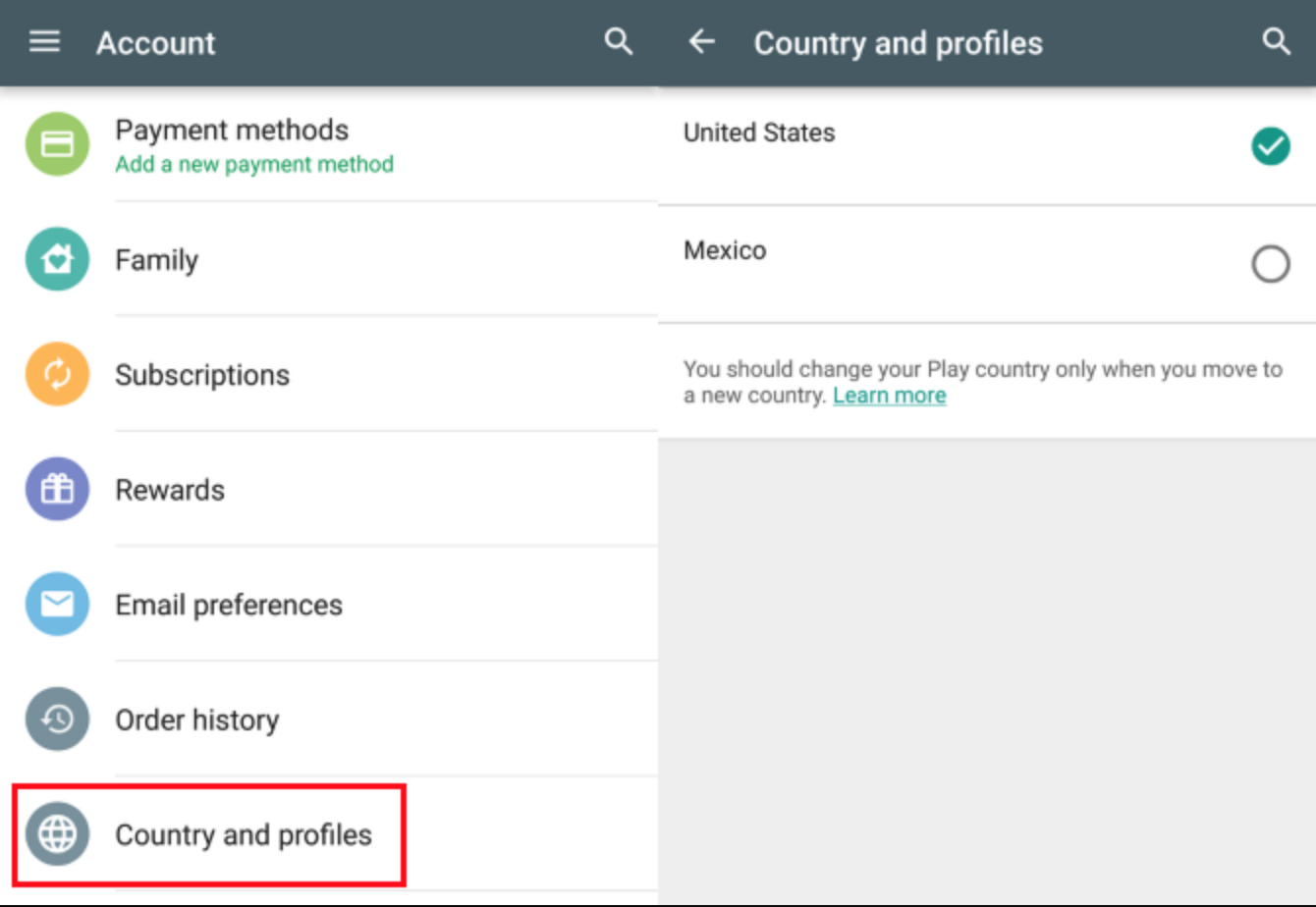Select the Mexico radio button

[x=1270, y=264]
